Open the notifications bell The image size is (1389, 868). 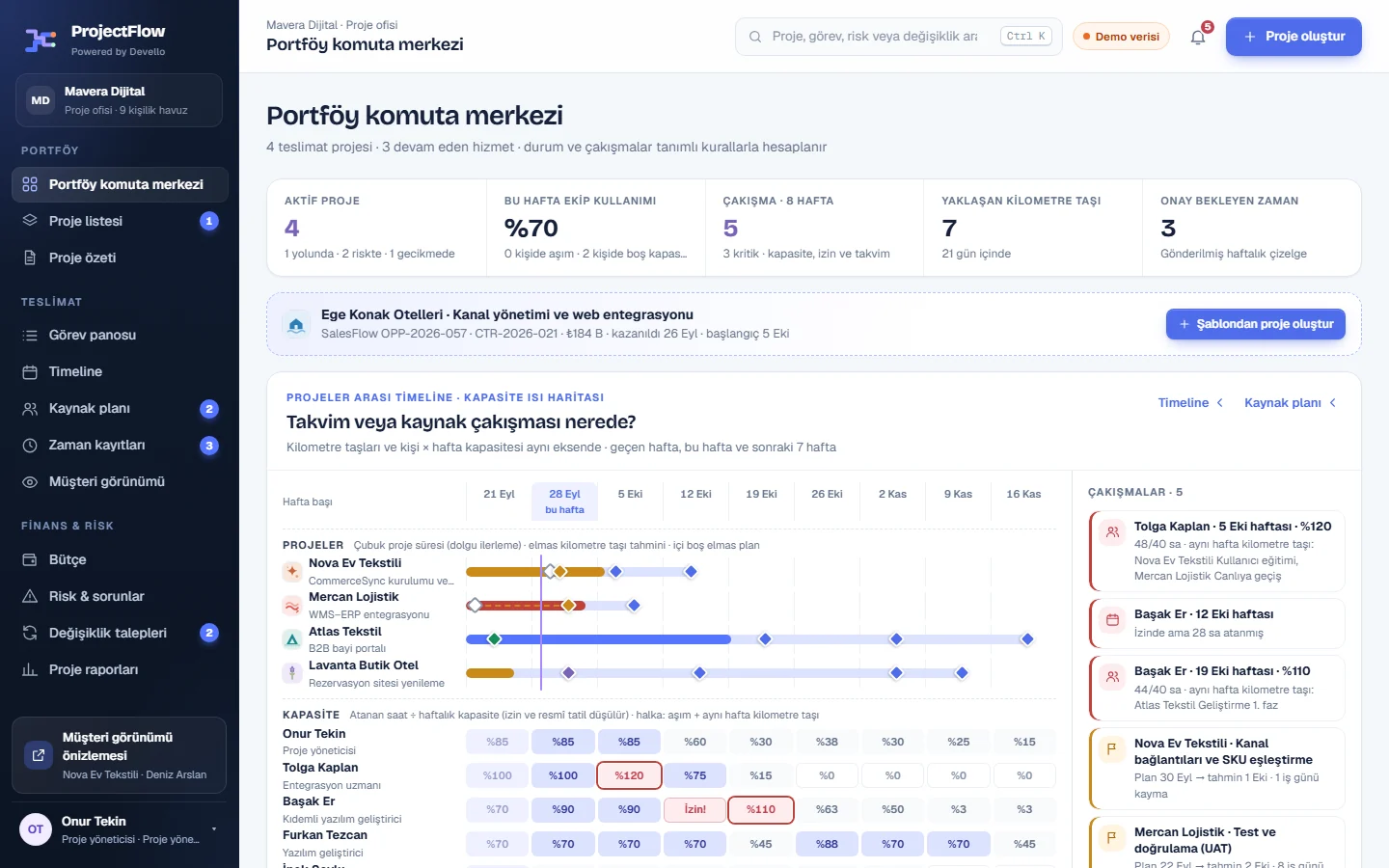pos(1198,38)
